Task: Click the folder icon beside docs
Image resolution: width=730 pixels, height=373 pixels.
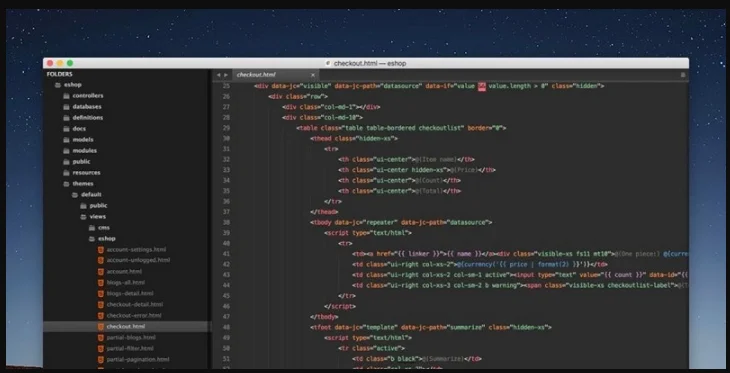Action: coord(66,129)
